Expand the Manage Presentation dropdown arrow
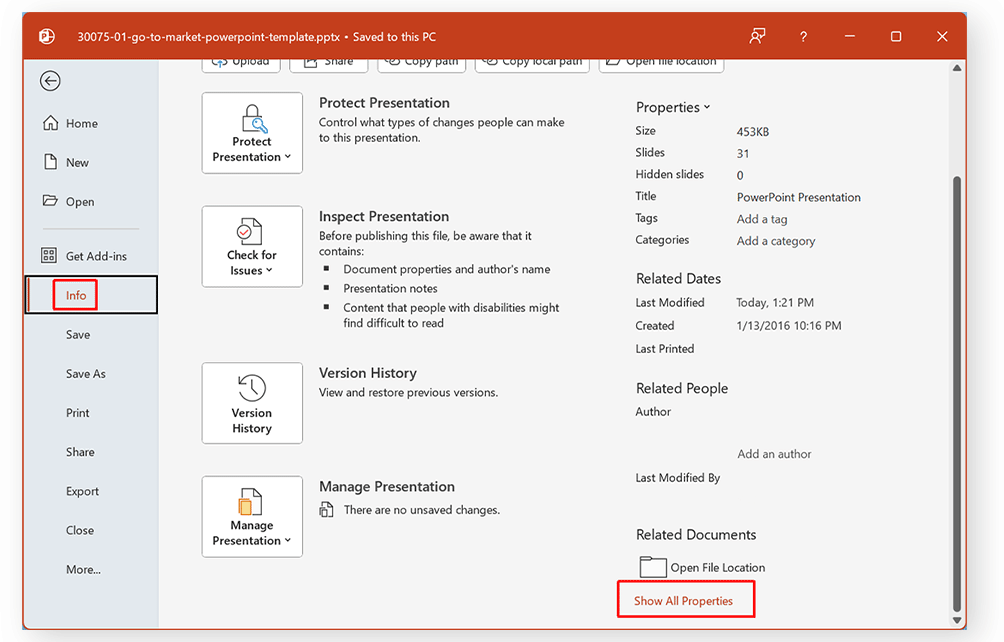 (288, 541)
